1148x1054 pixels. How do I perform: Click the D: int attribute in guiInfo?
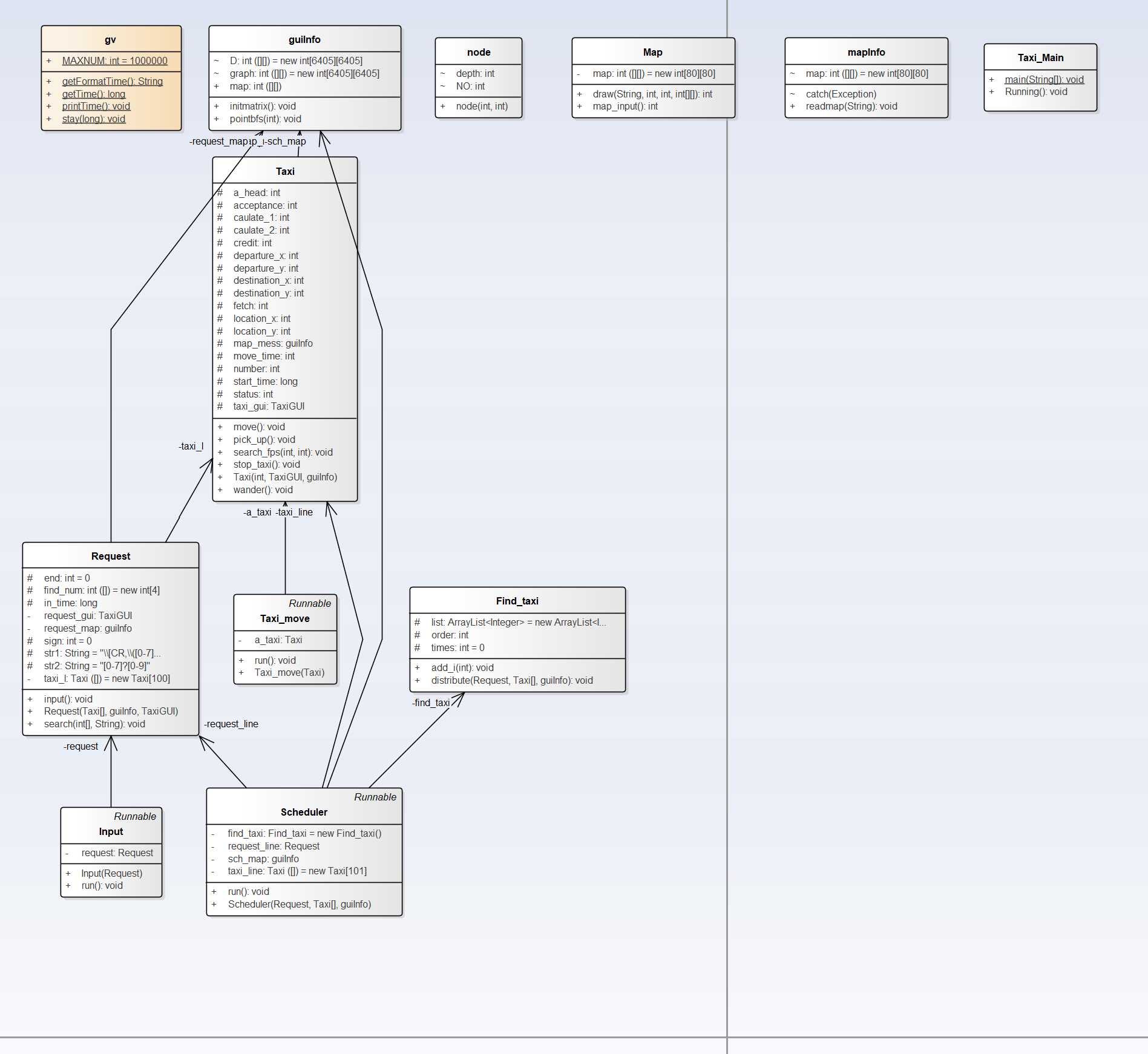296,61
